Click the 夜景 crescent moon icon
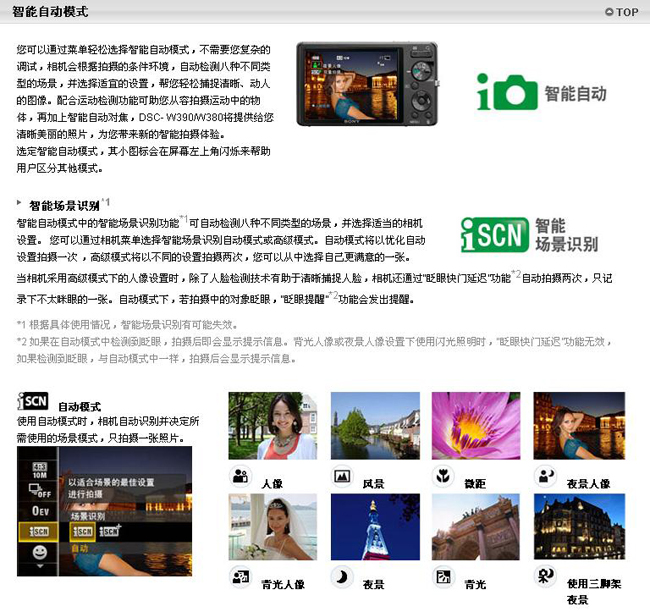The image size is (650, 612). 341,576
